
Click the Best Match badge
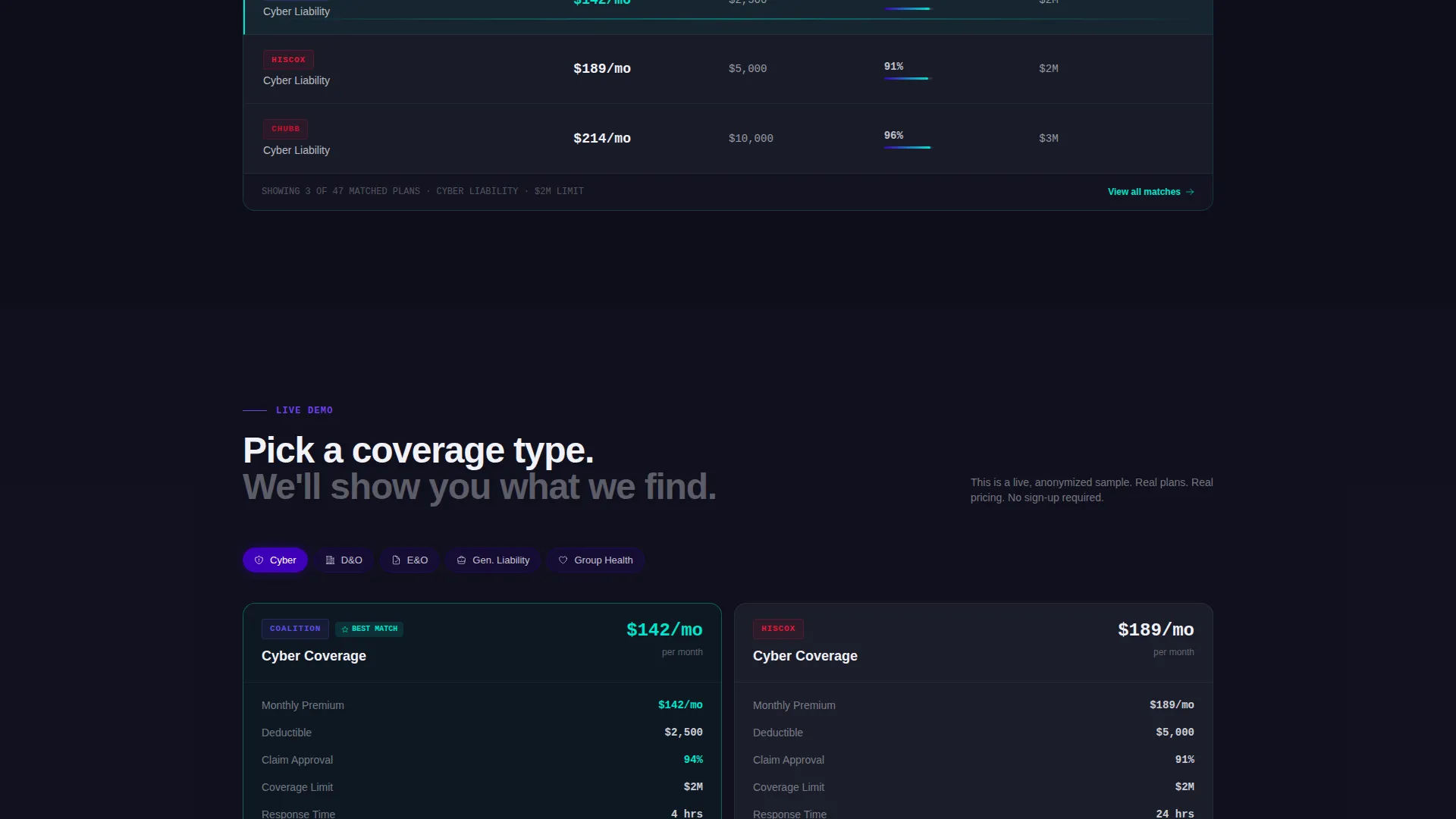tap(369, 629)
